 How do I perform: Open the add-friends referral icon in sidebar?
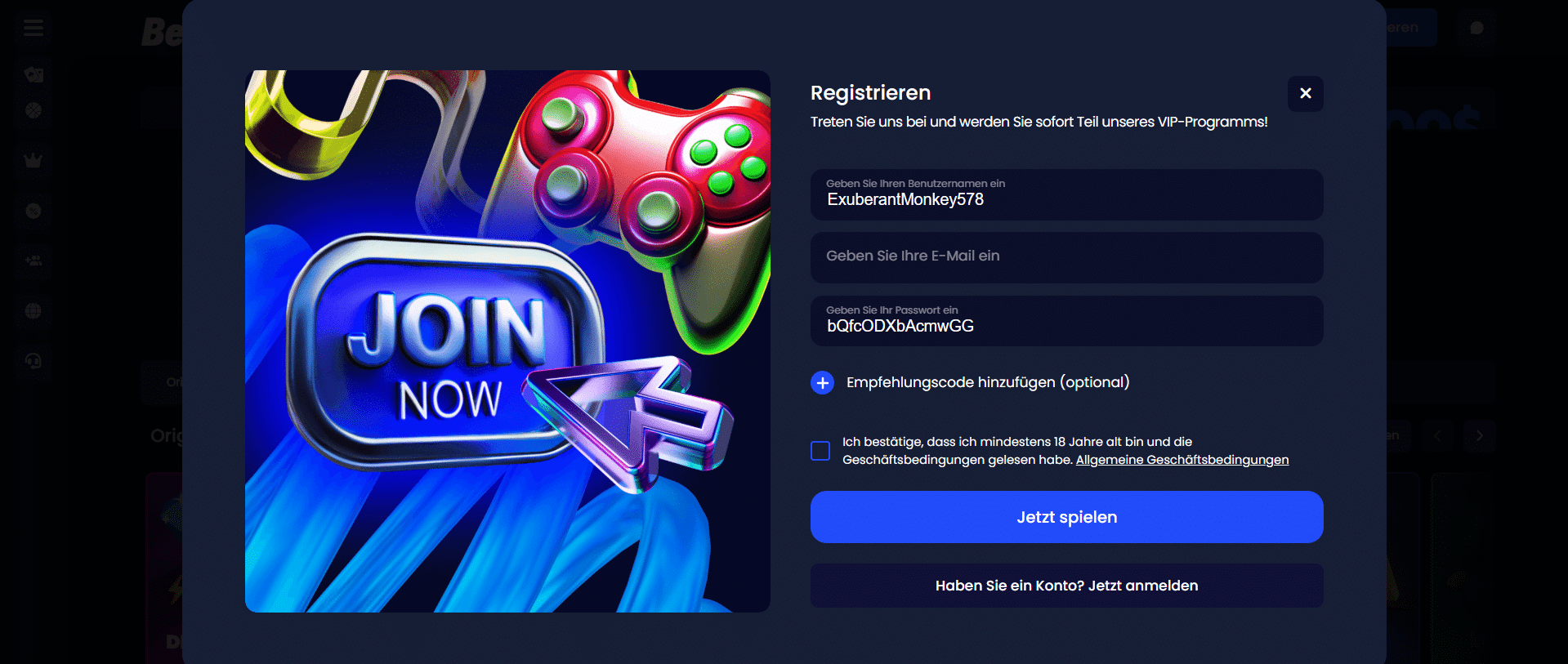pyautogui.click(x=34, y=261)
